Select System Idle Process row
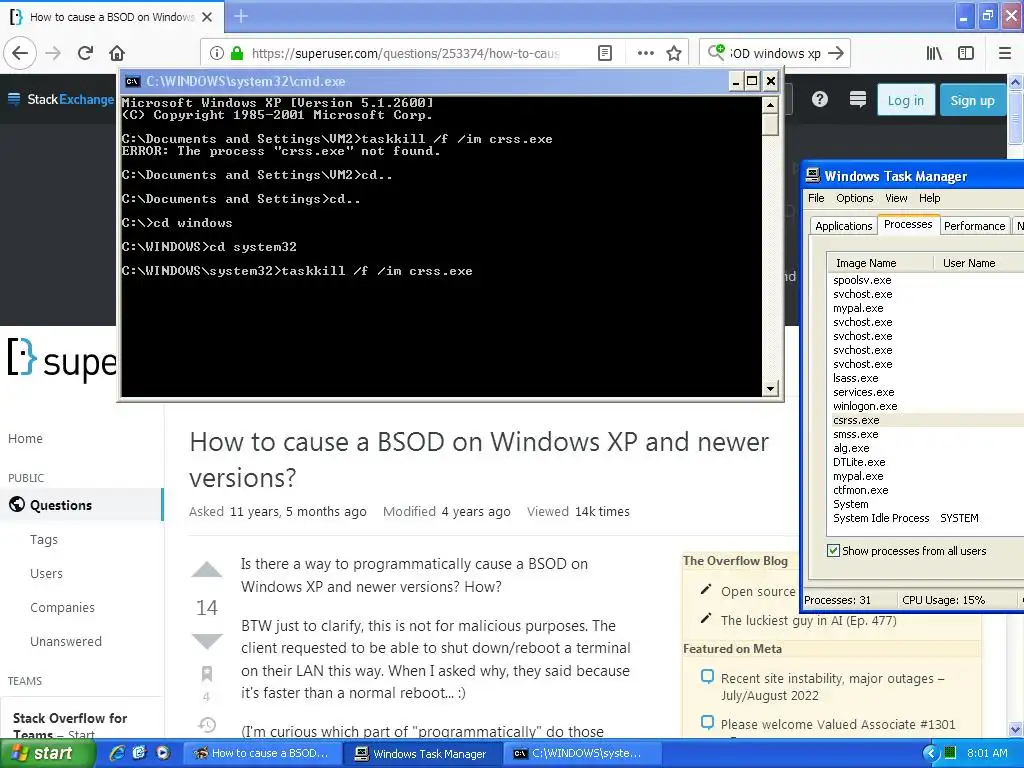 925,518
